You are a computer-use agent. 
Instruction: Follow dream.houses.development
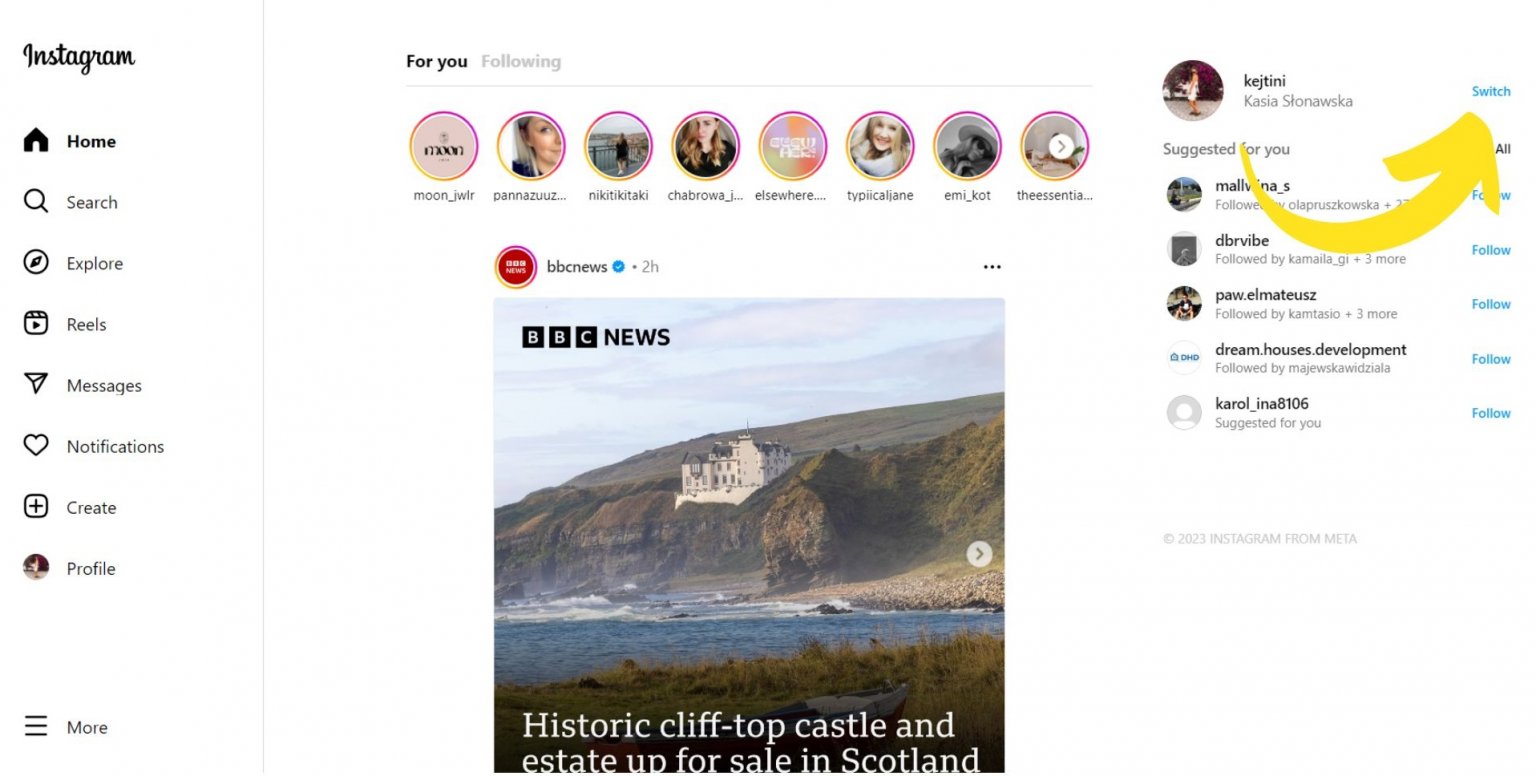[1491, 359]
